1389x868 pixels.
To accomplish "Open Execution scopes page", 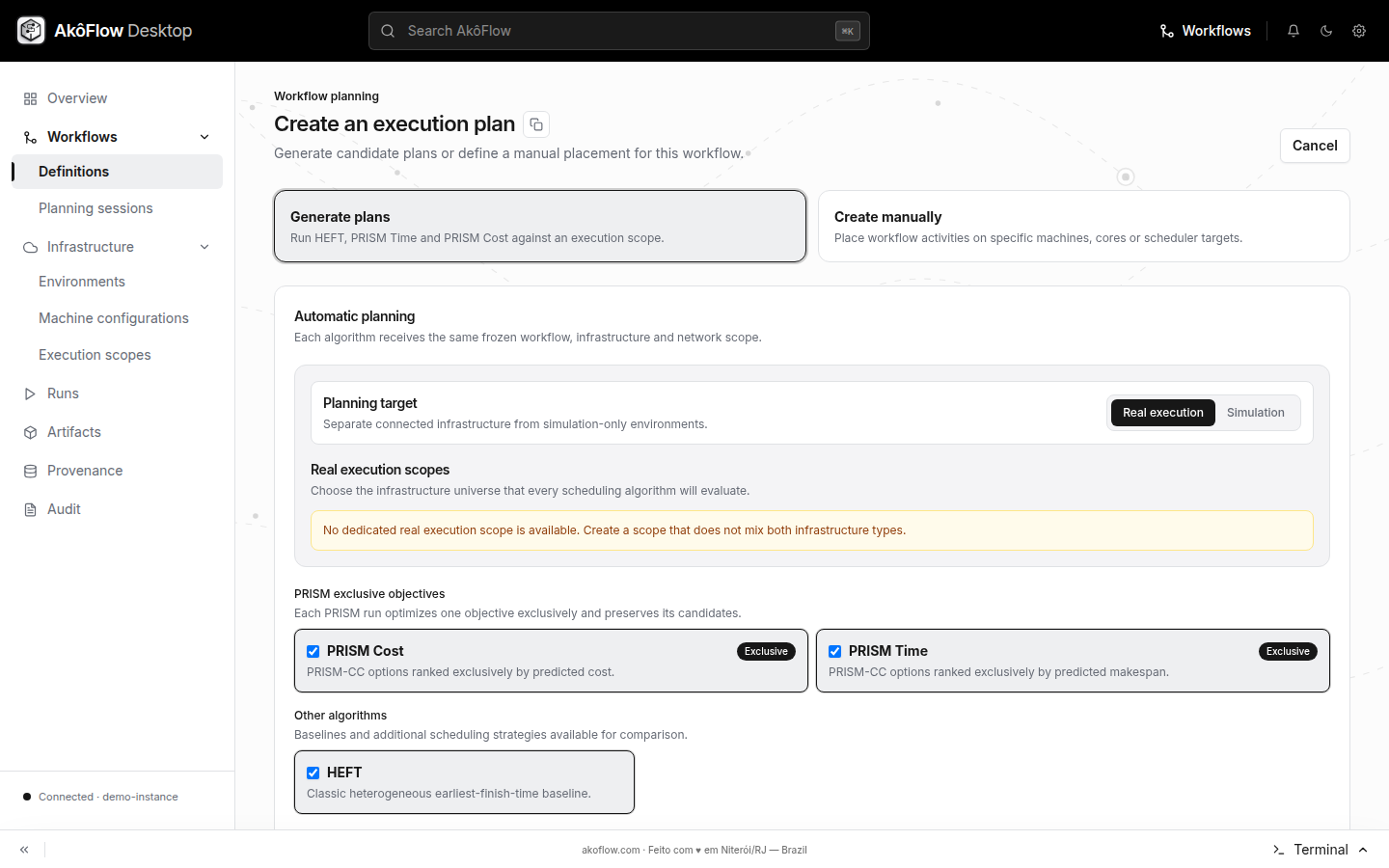I will (x=118, y=355).
